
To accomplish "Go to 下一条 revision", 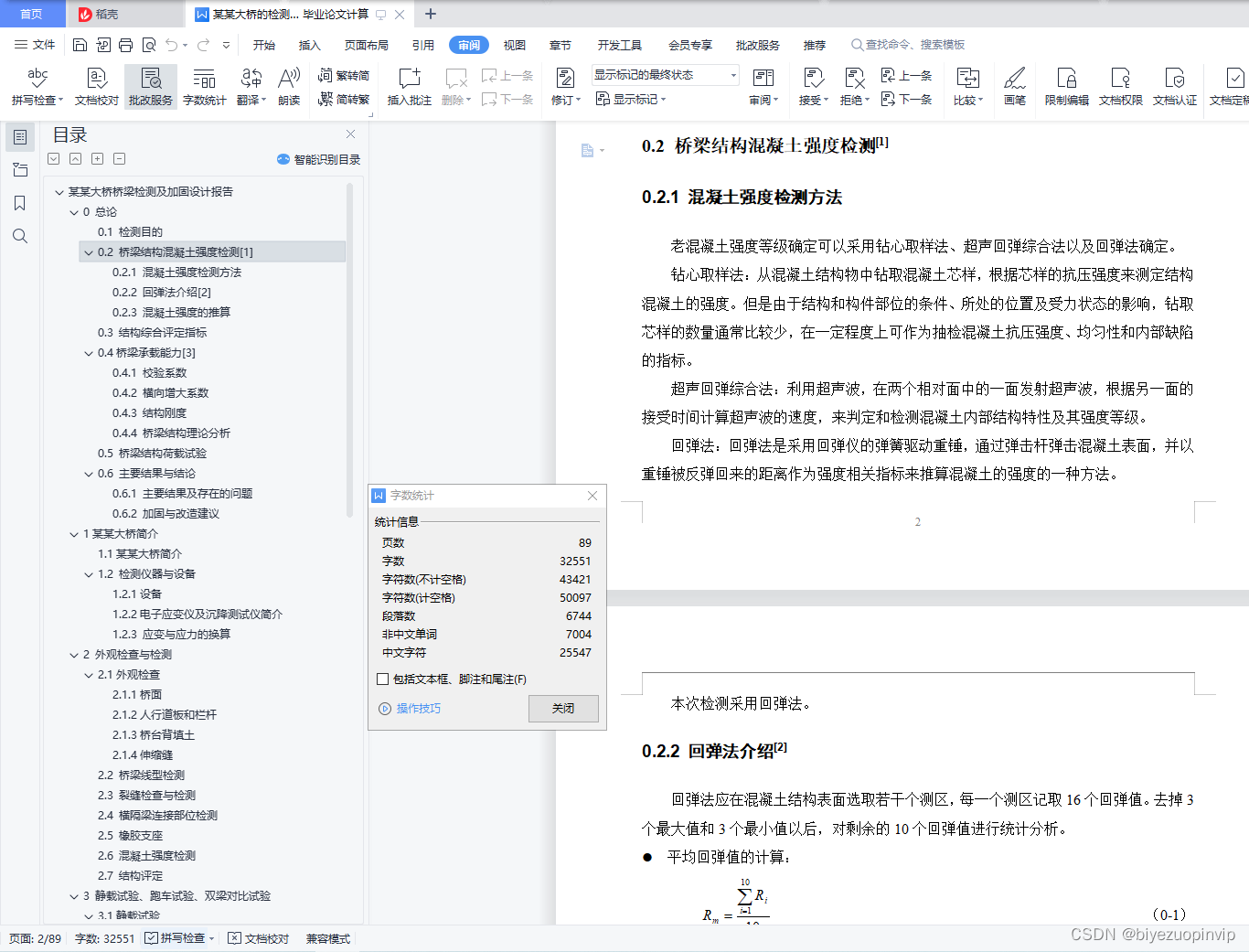I will pos(906,99).
